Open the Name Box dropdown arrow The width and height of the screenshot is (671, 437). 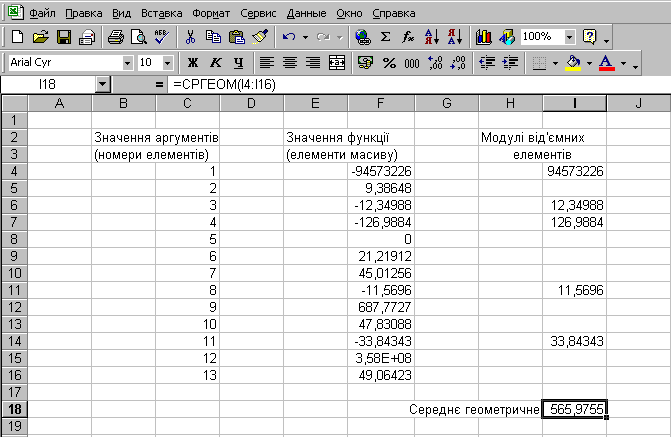pyautogui.click(x=103, y=84)
